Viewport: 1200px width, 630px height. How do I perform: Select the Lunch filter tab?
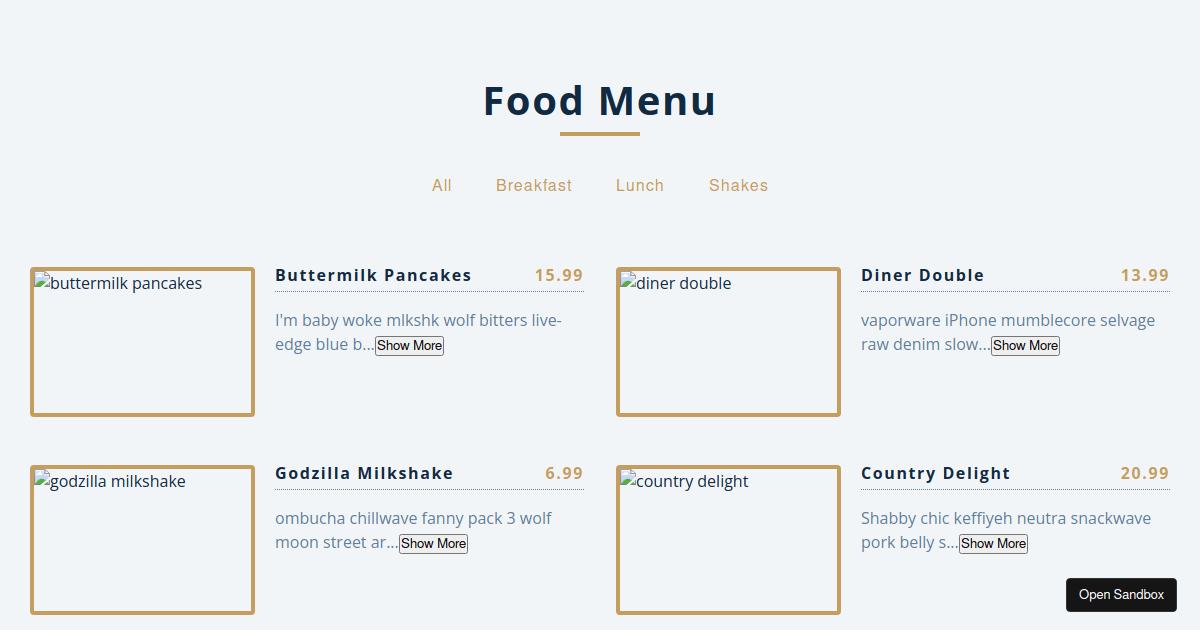pos(640,185)
